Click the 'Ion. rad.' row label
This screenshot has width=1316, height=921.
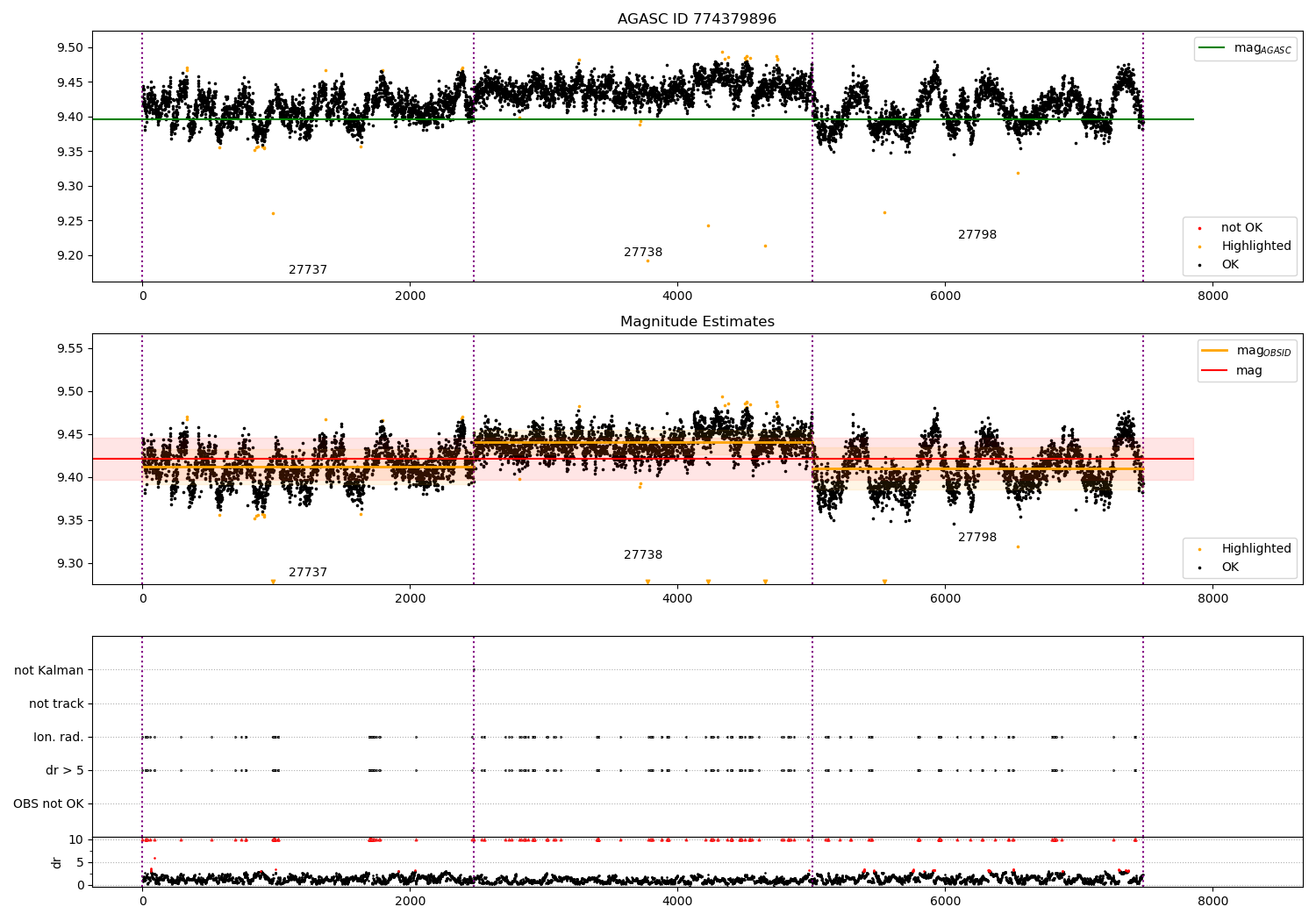tap(59, 738)
